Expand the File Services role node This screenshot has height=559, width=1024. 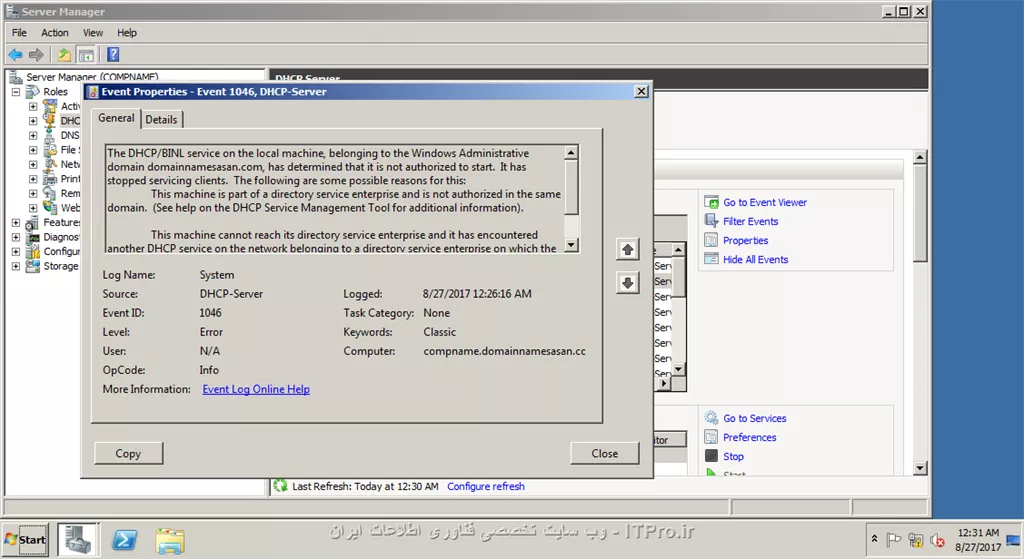(x=33, y=150)
